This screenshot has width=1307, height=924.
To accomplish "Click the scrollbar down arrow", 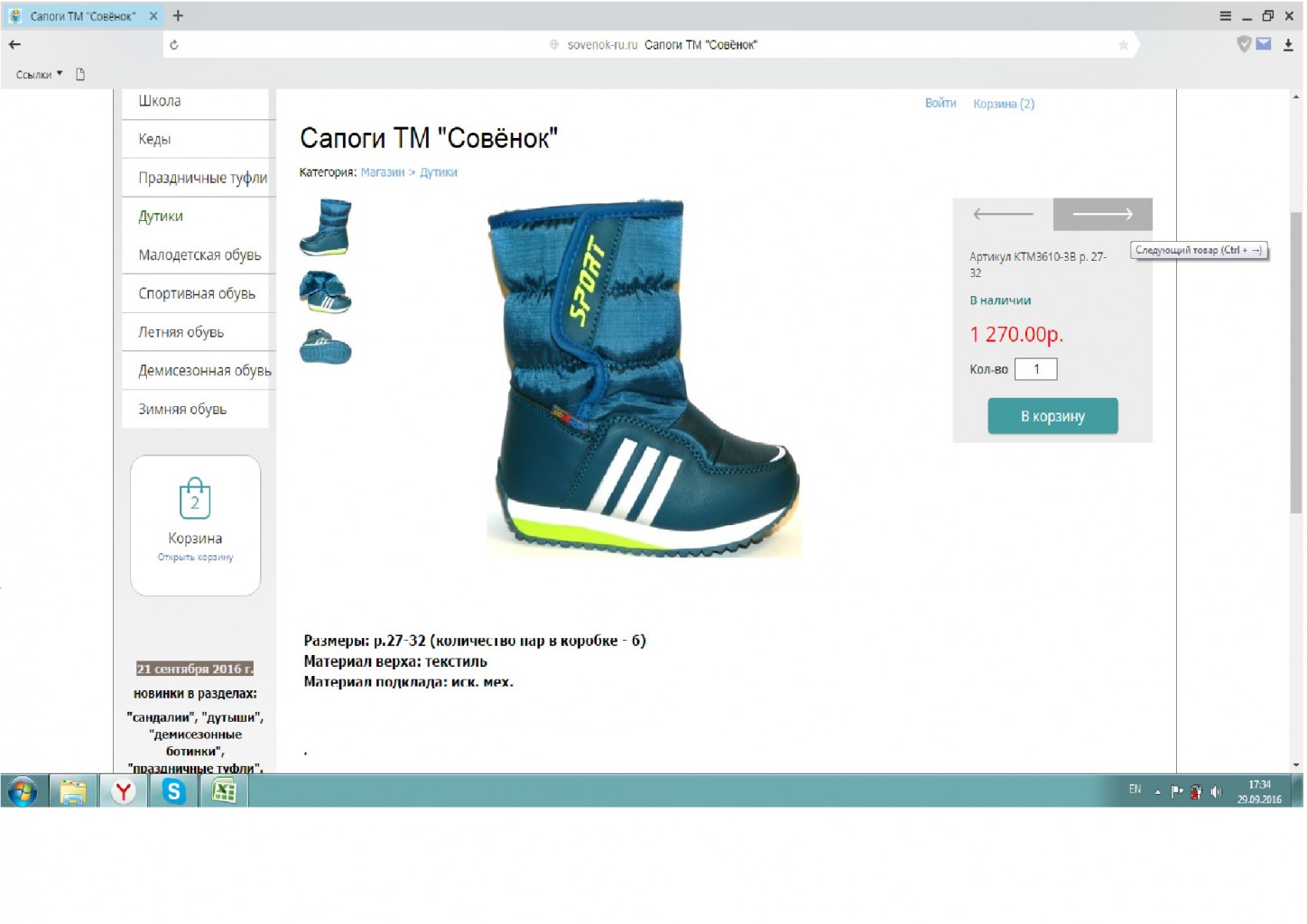I will point(1296,765).
